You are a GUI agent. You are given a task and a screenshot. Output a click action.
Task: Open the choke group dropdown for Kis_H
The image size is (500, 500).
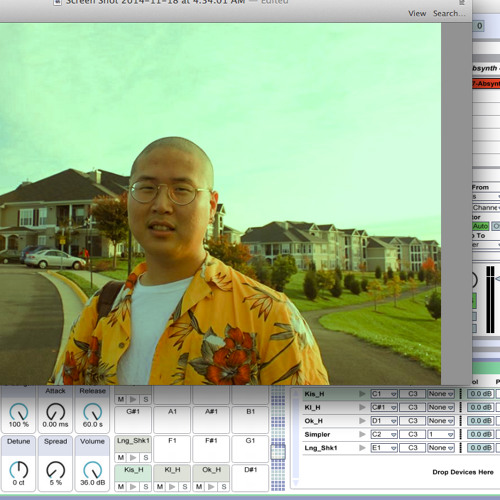tap(441, 394)
